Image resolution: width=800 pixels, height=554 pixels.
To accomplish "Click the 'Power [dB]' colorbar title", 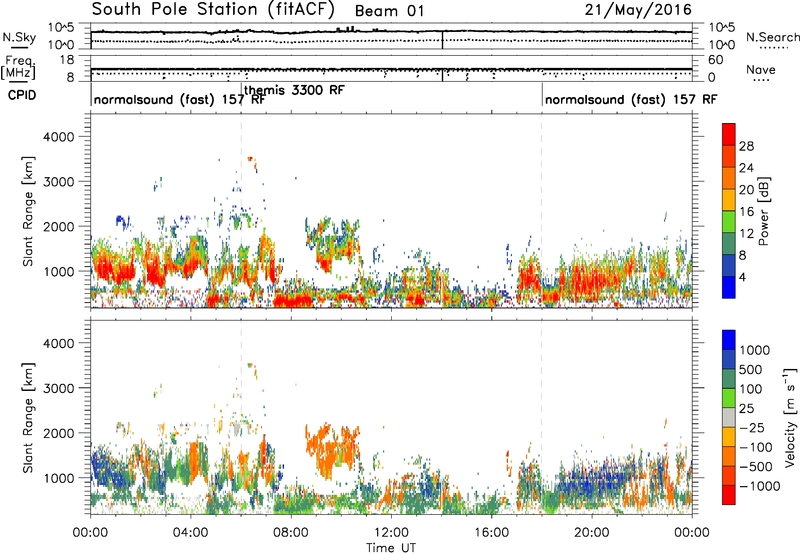I will [x=763, y=212].
